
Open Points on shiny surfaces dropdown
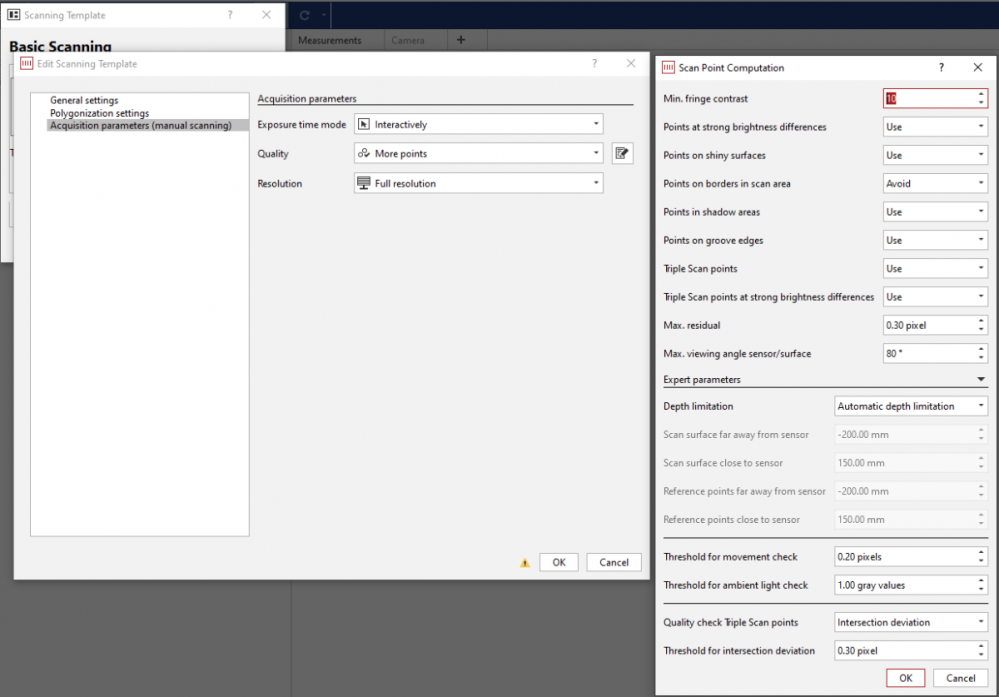point(935,155)
